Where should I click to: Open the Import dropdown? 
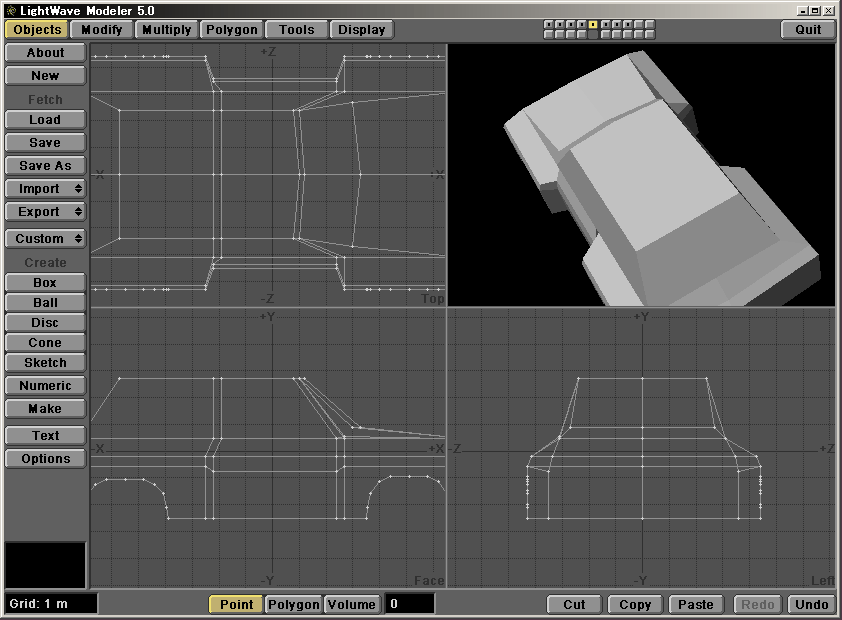coord(45,189)
